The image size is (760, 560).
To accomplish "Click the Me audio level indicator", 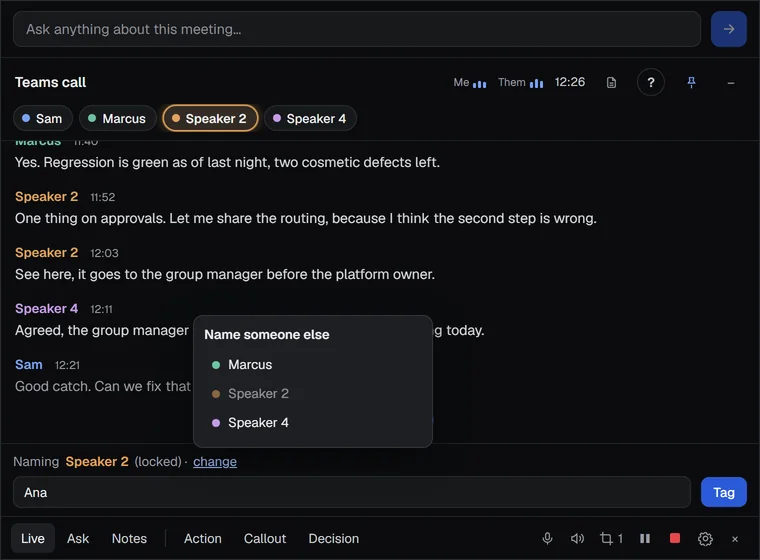I will click(x=470, y=83).
